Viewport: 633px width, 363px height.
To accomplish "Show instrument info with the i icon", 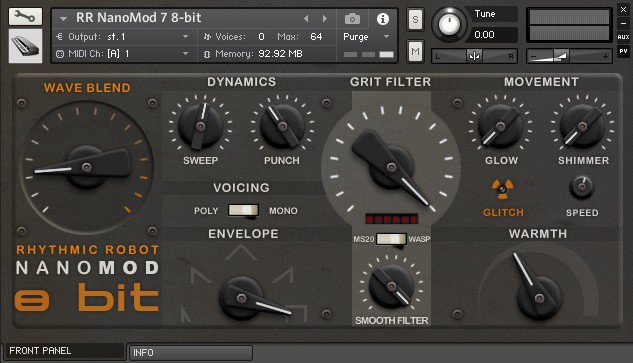I will [383, 19].
